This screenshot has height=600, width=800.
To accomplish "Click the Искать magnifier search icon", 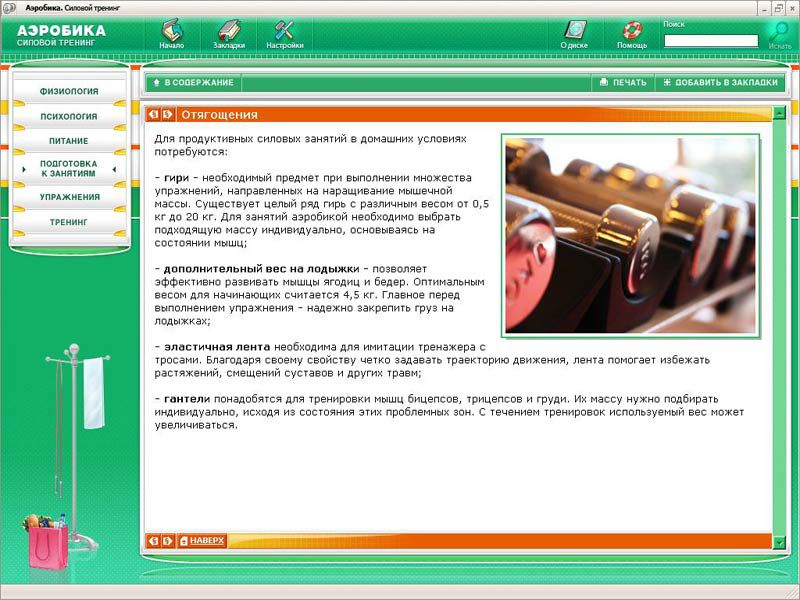I will 780,32.
